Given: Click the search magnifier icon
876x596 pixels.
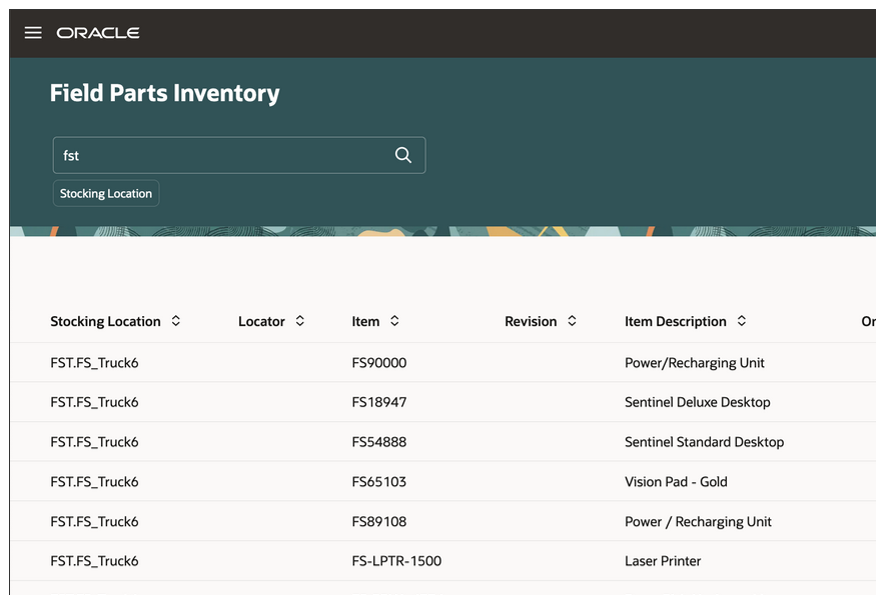Looking at the screenshot, I should point(403,155).
